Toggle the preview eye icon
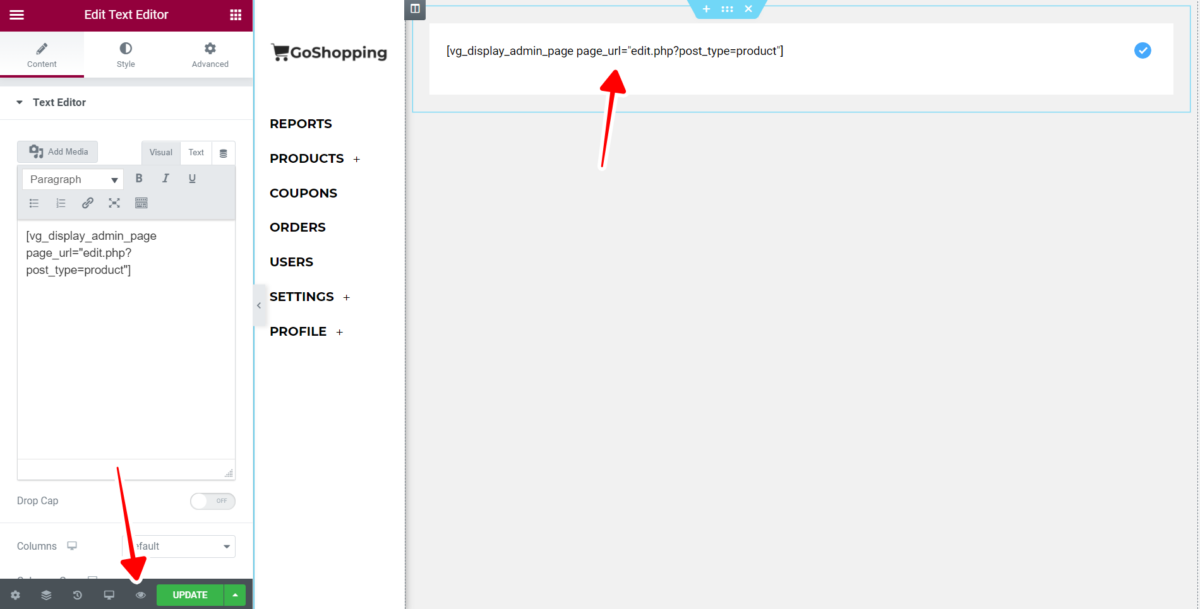Image resolution: width=1200 pixels, height=609 pixels. [x=140, y=594]
